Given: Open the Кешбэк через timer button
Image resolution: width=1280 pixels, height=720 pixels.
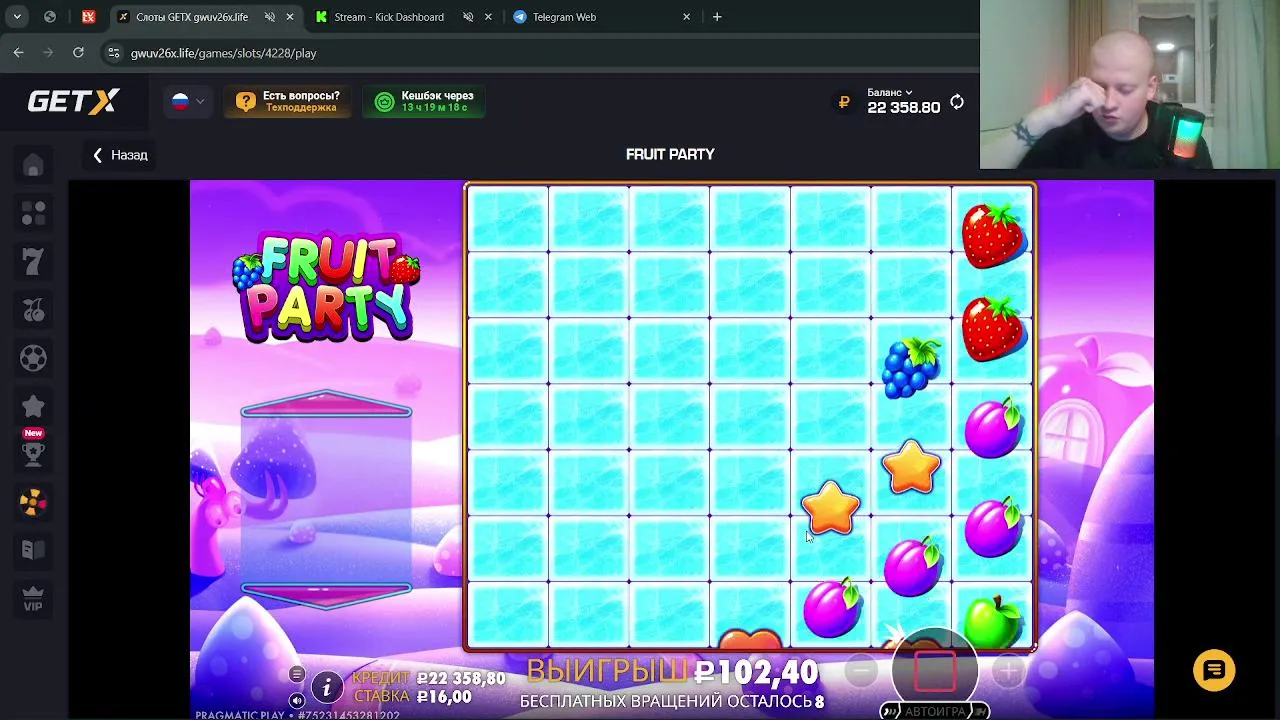Looking at the screenshot, I should [424, 101].
